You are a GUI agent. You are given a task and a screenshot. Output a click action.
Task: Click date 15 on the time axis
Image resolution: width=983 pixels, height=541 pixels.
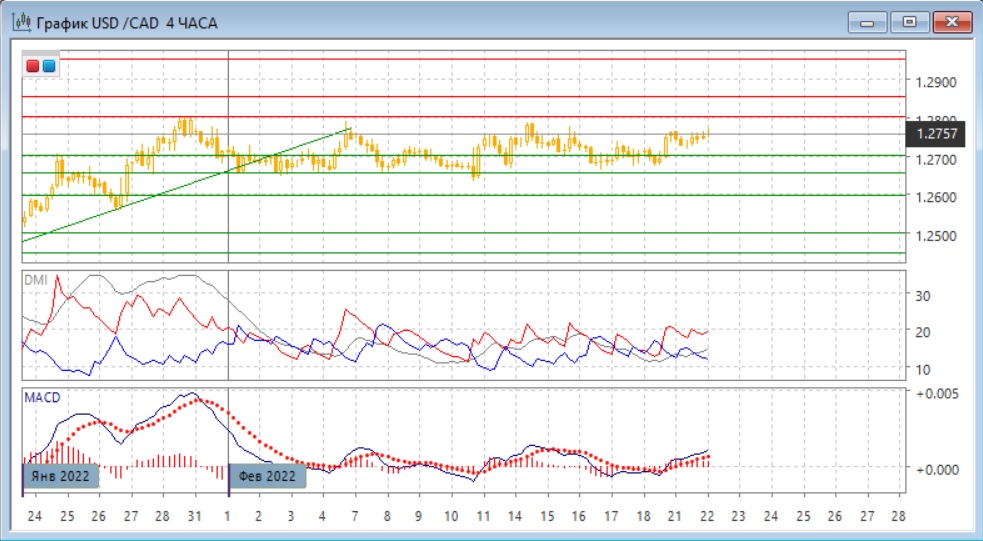click(547, 517)
